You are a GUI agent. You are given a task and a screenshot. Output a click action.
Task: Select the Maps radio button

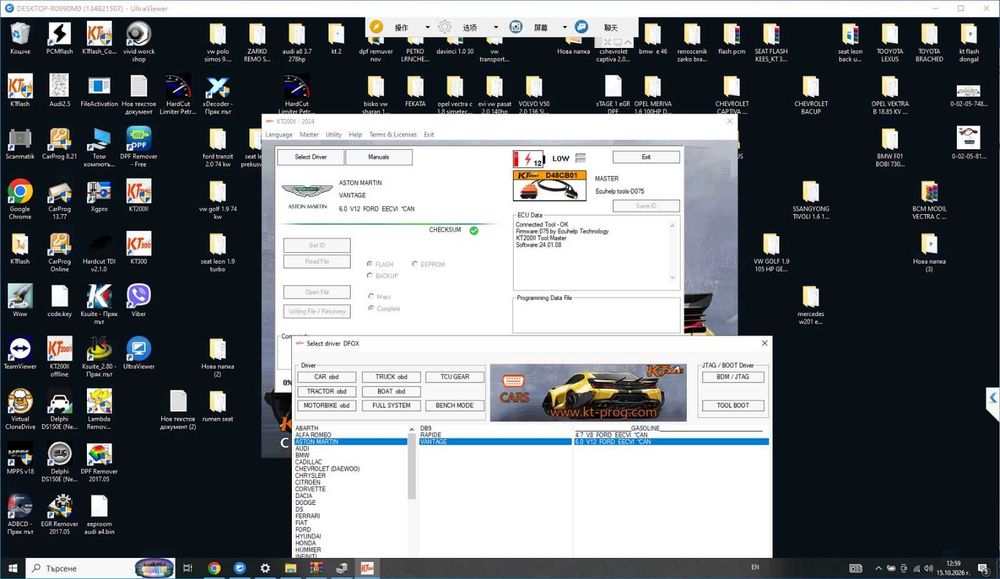point(371,297)
